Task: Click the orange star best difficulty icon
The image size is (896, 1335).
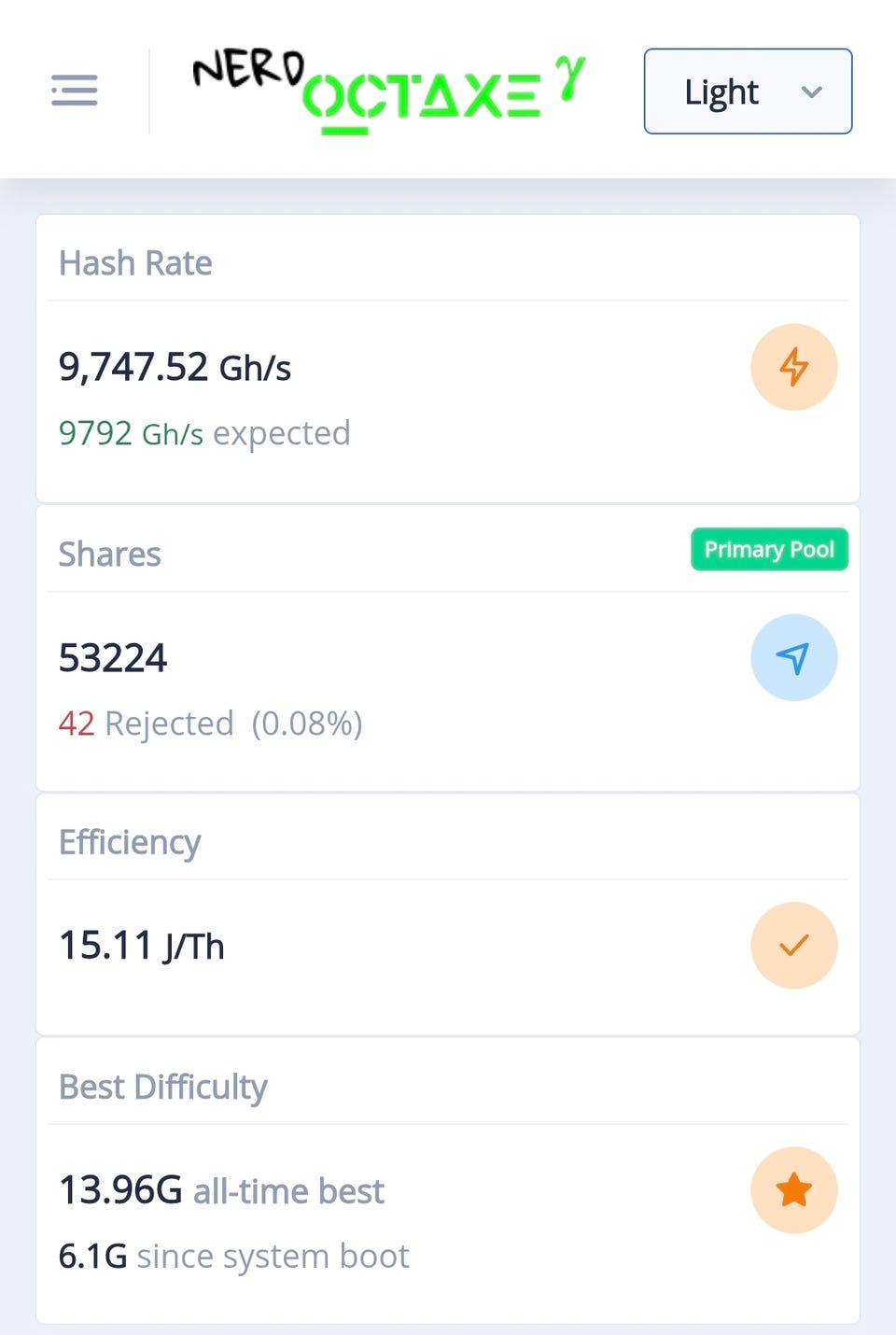Action: 793,1190
